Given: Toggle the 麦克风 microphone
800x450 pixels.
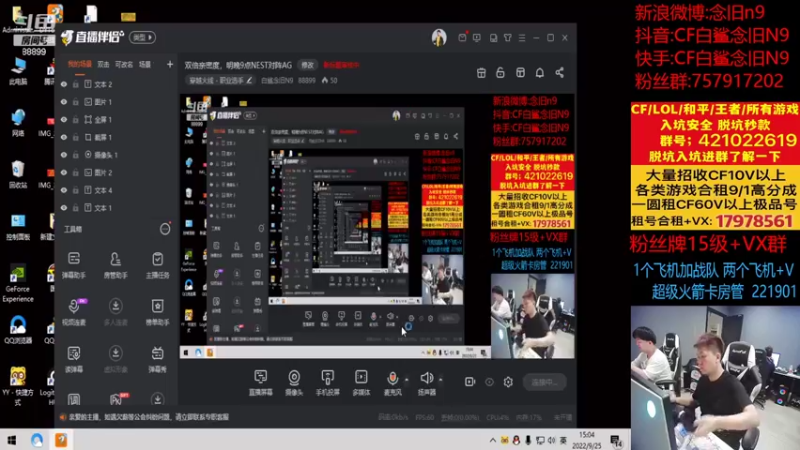Looking at the screenshot, I should (392, 383).
